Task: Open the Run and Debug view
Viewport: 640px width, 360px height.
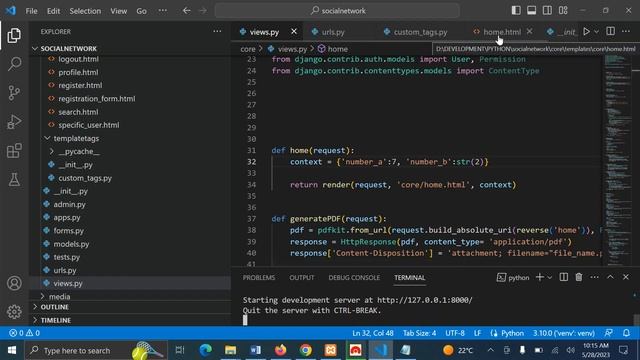Action: coord(14,122)
